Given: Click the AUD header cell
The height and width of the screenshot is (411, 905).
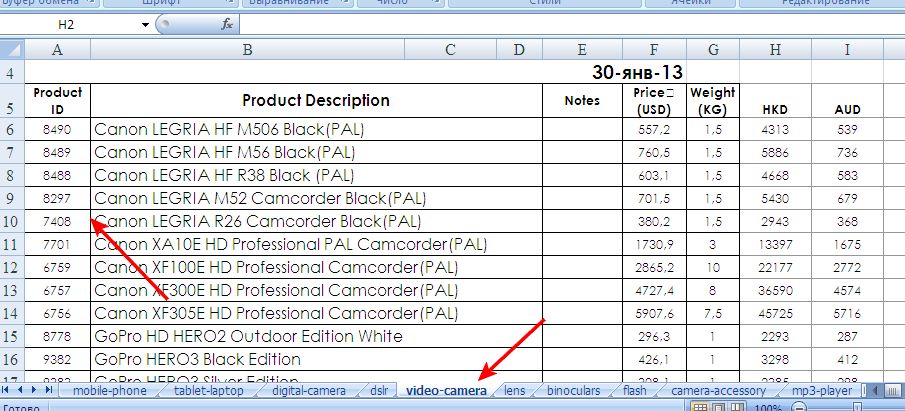Looking at the screenshot, I should (847, 100).
